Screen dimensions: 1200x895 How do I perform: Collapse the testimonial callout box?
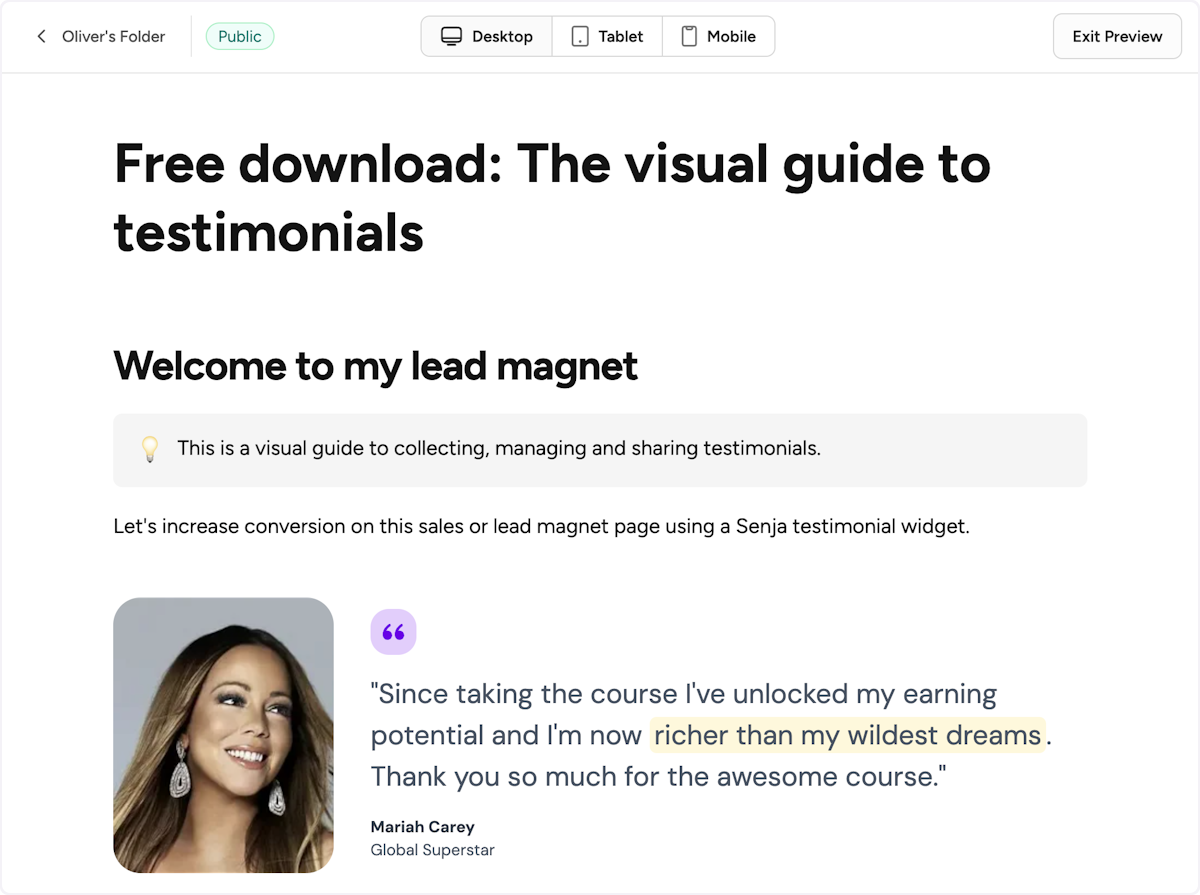click(600, 449)
